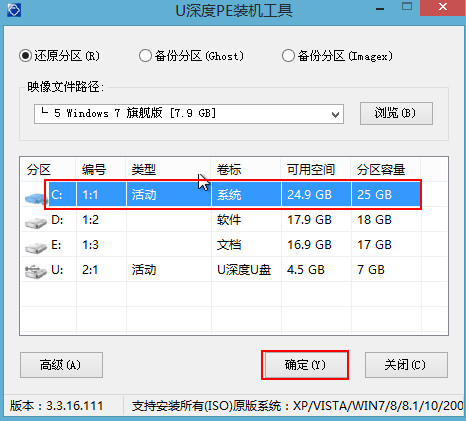Image resolution: width=466 pixels, height=421 pixels.
Task: Open 高级 (A) advanced options
Action: [x=61, y=365]
